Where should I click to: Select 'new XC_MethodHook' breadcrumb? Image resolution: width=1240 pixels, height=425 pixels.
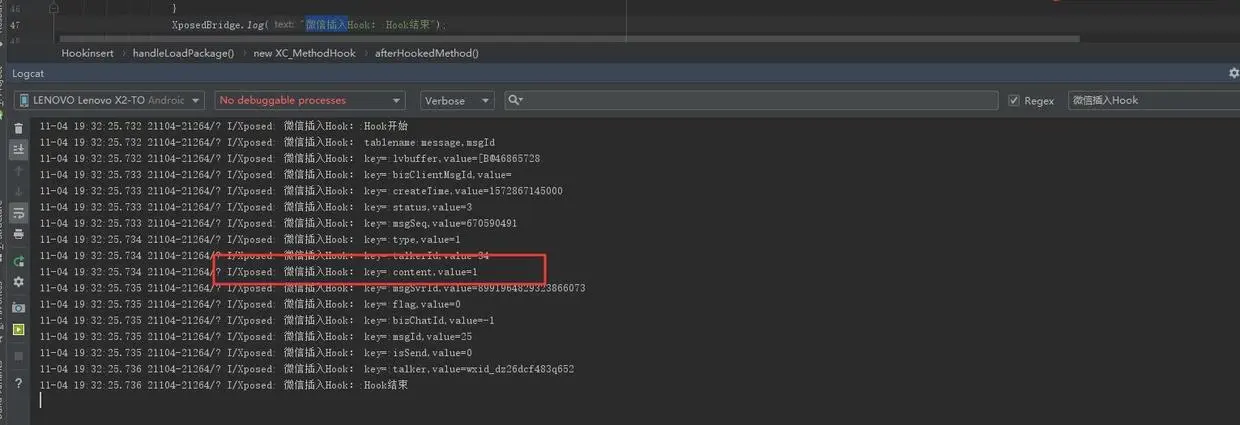click(304, 53)
